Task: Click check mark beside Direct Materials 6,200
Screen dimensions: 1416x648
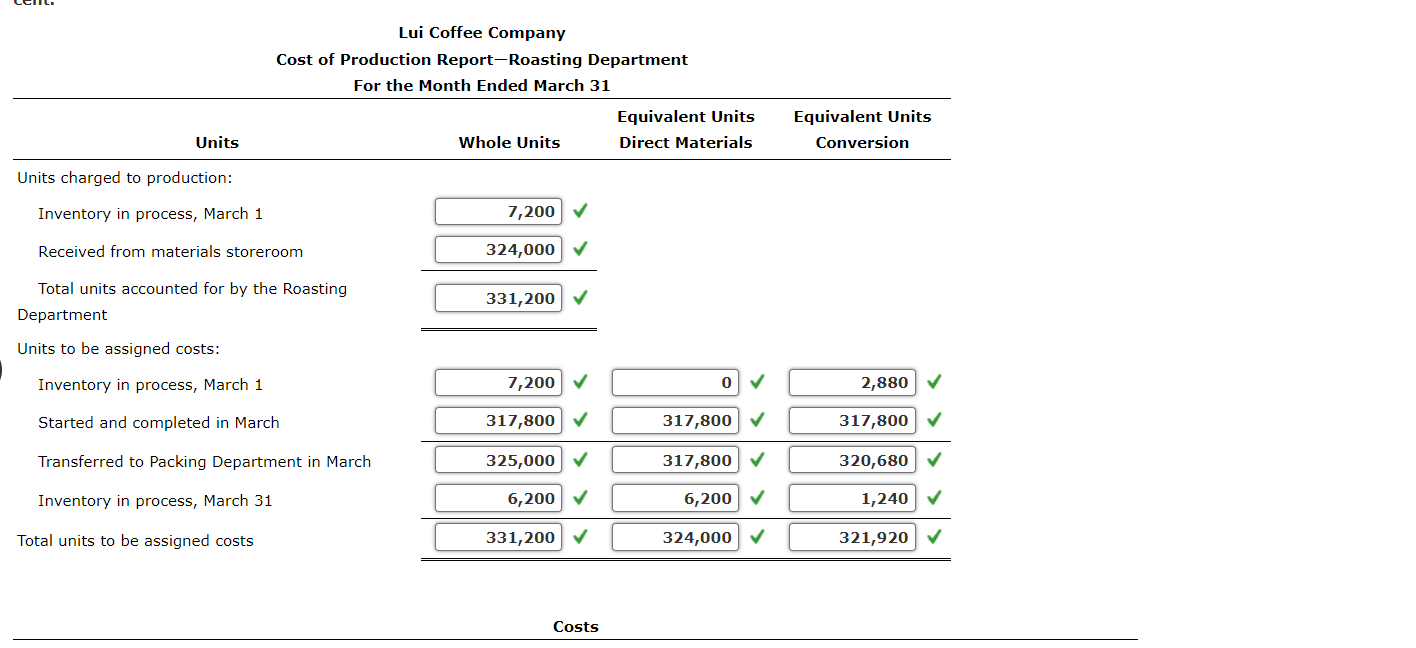Action: click(757, 498)
